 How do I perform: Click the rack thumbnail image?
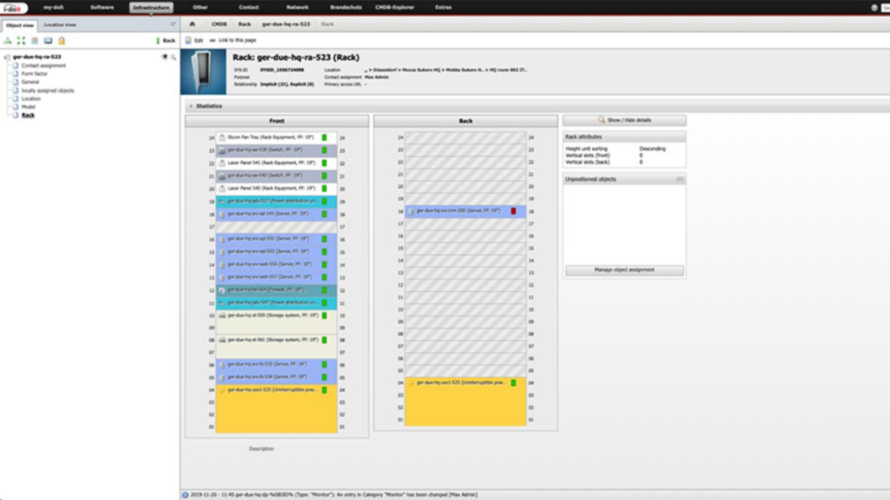click(x=203, y=72)
